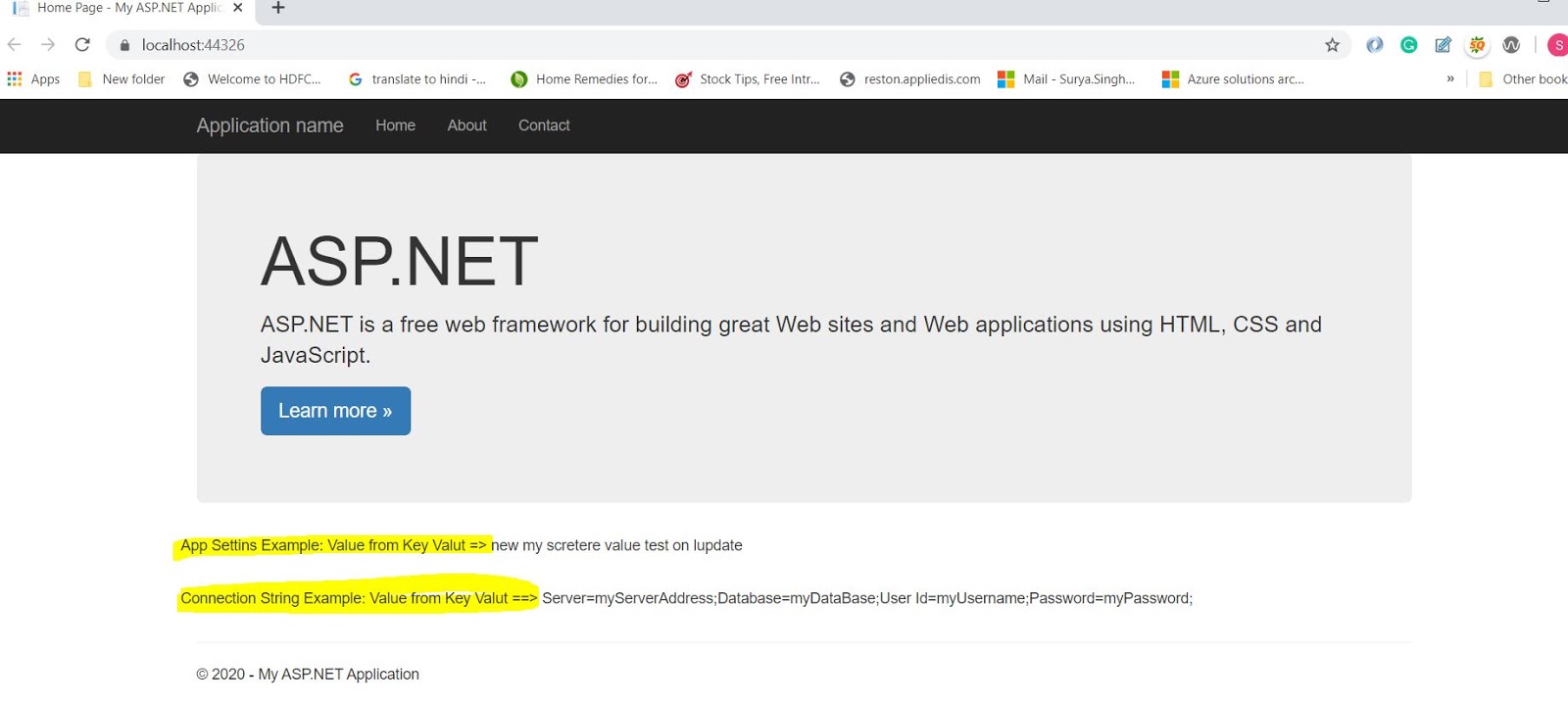
Task: Click the © 2020 - My ASP.NET Application footer
Action: tap(308, 675)
